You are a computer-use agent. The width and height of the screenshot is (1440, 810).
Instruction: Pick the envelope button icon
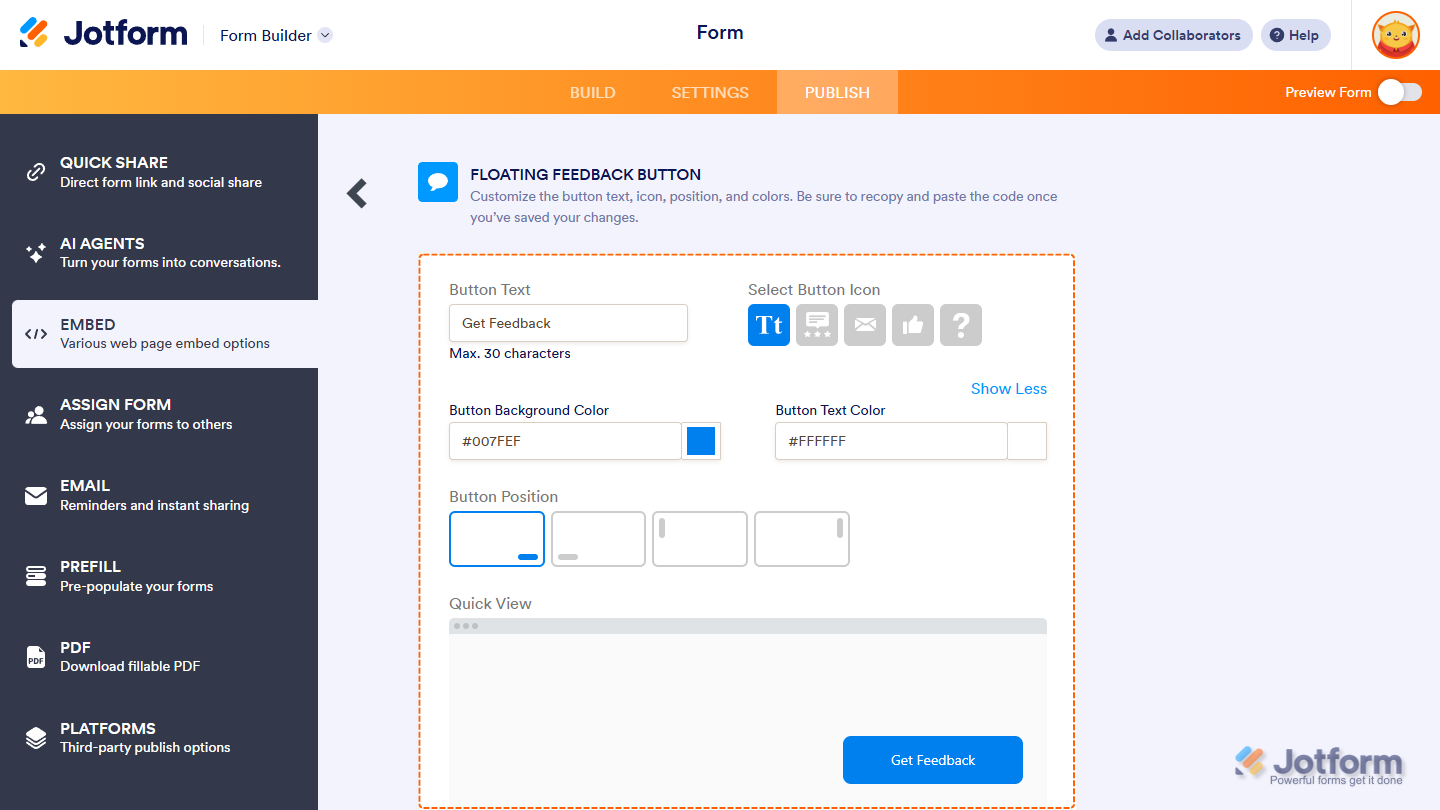tap(864, 324)
